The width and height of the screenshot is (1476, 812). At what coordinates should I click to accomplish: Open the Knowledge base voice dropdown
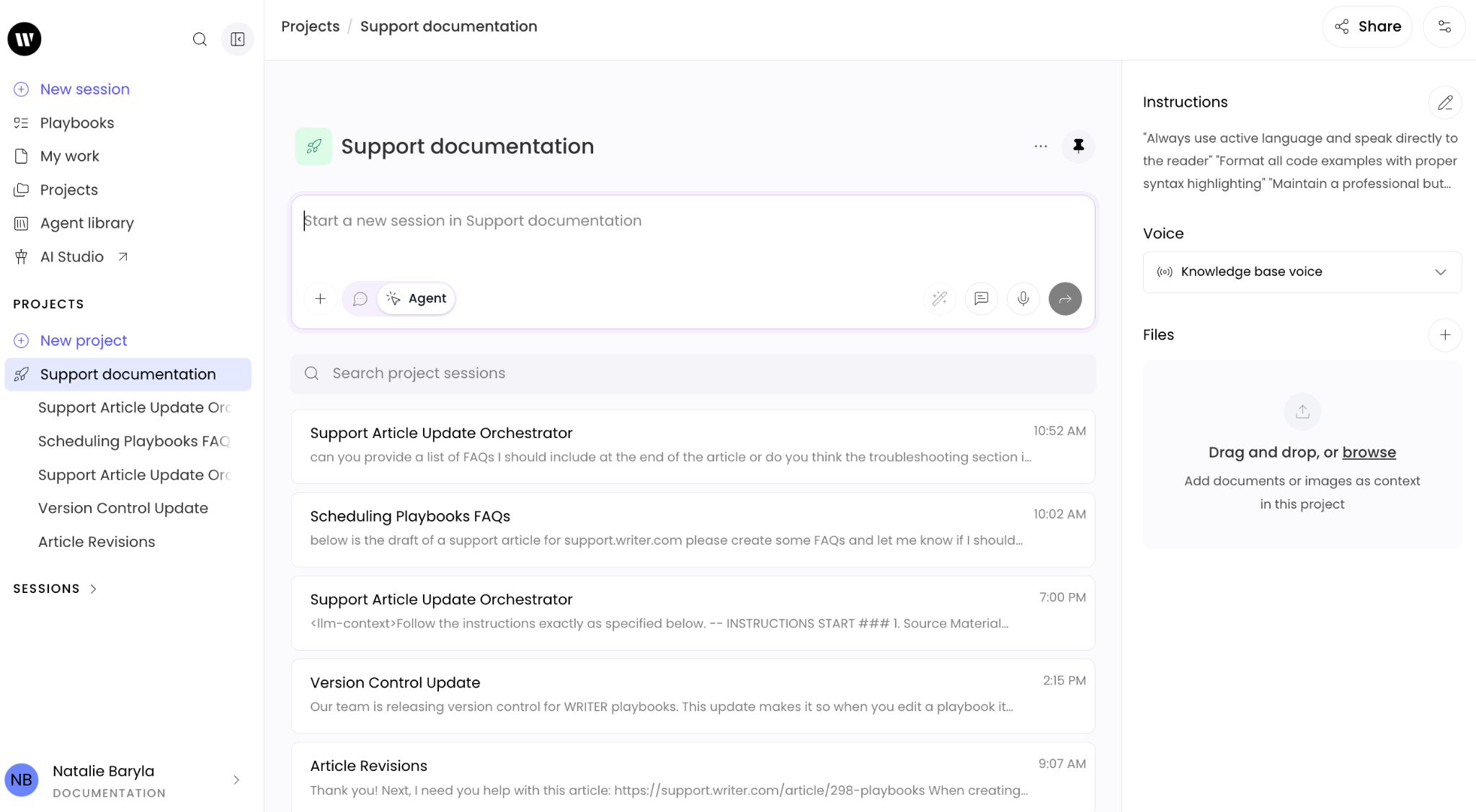point(1302,272)
